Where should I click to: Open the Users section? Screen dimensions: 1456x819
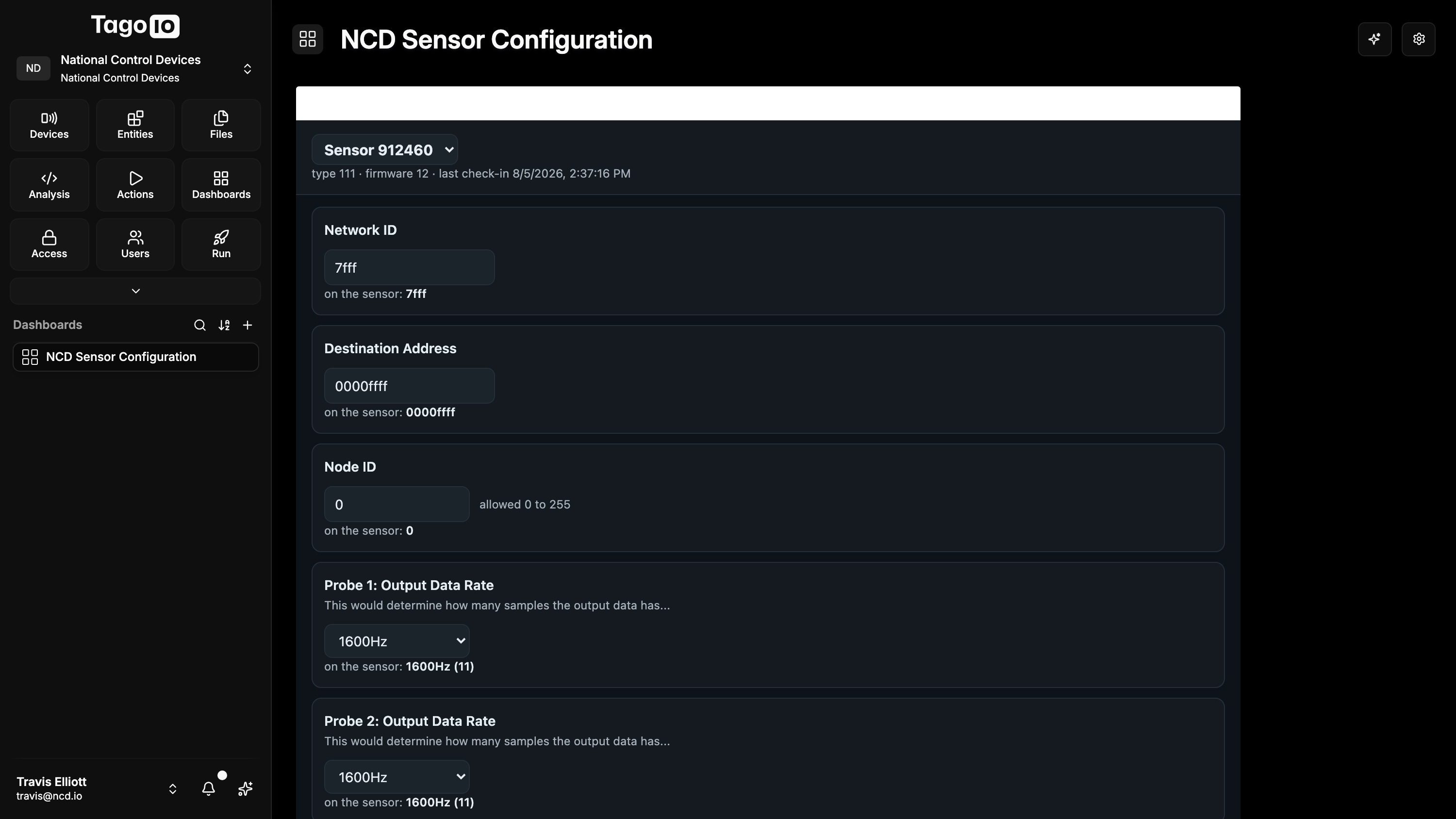(135, 244)
